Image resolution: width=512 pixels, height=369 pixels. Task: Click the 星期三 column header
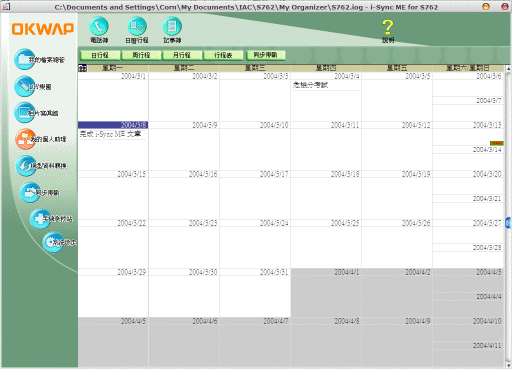click(255, 68)
